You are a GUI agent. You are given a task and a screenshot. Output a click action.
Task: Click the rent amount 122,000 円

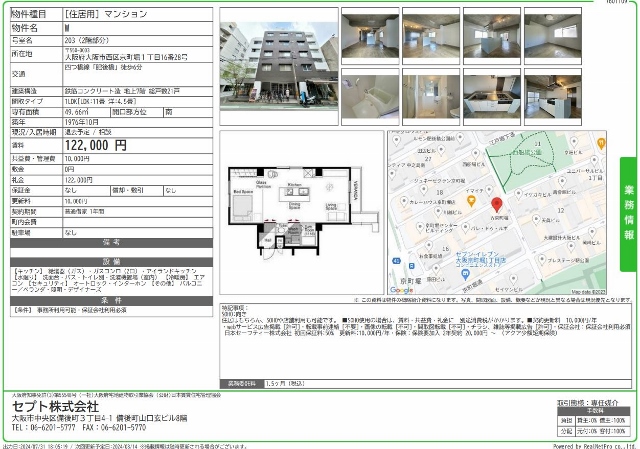point(96,145)
